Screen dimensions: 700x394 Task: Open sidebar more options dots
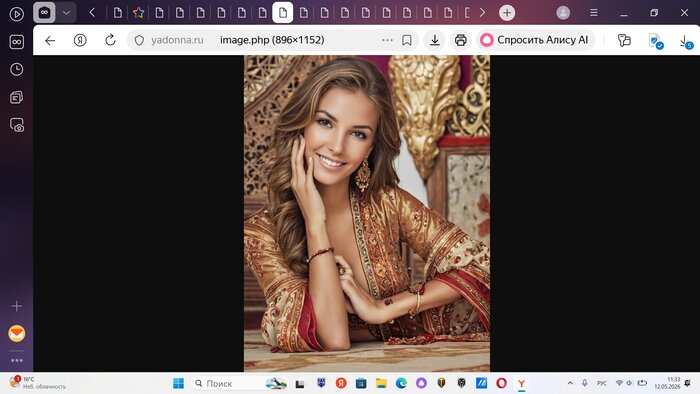coord(17,360)
